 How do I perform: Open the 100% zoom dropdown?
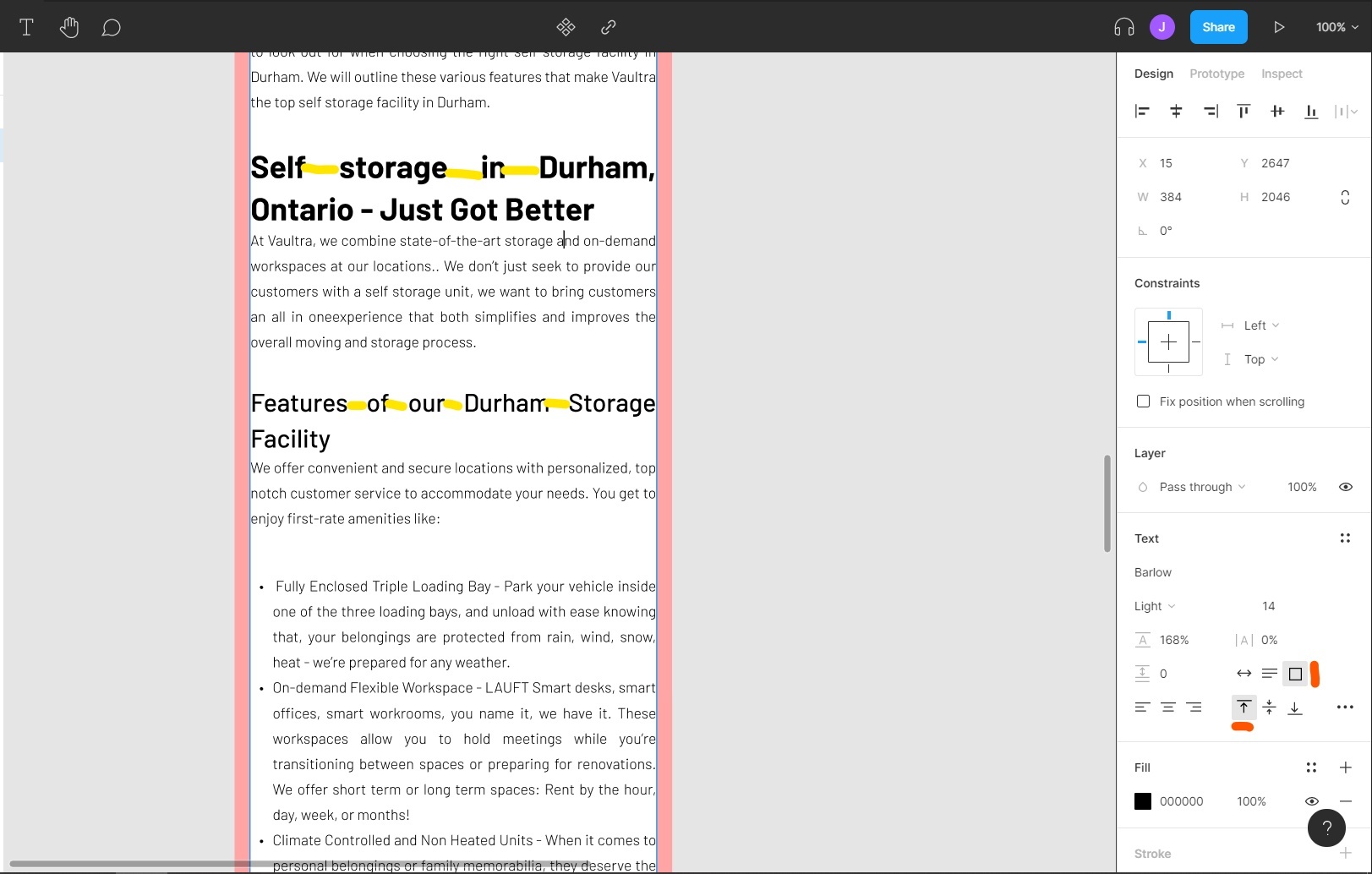1336,27
